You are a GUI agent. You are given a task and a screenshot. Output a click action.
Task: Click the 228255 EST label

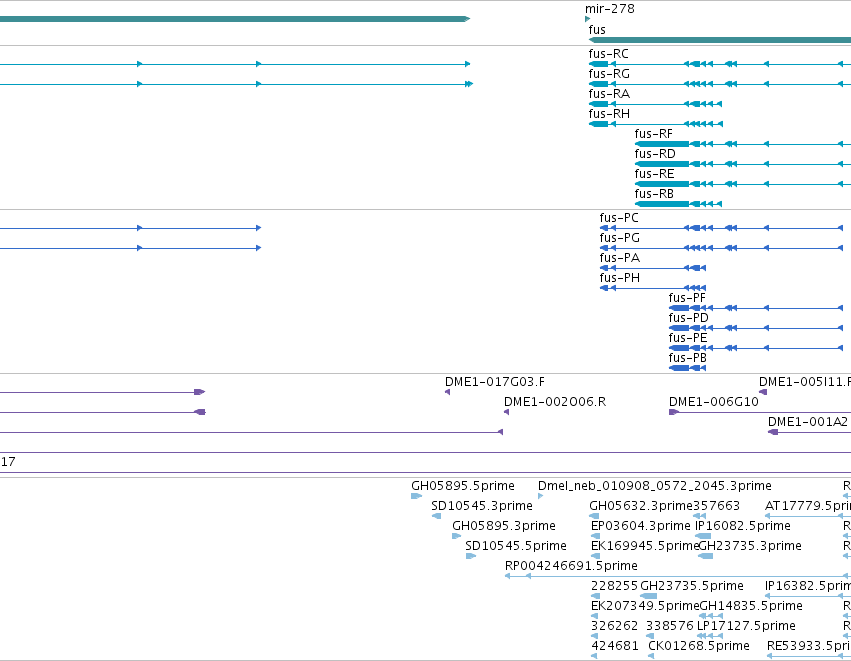tap(614, 586)
